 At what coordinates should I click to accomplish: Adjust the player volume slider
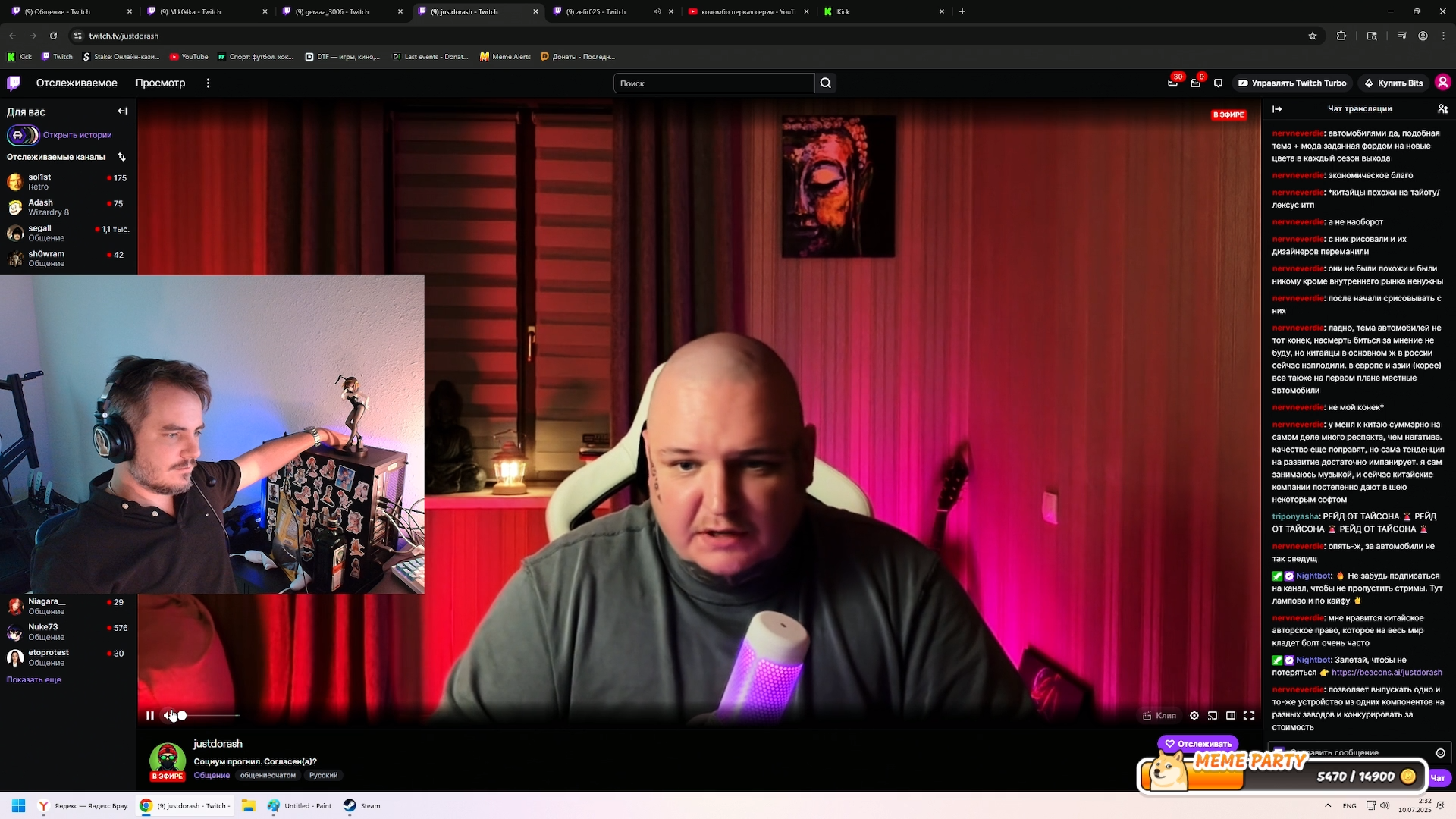[x=209, y=715]
